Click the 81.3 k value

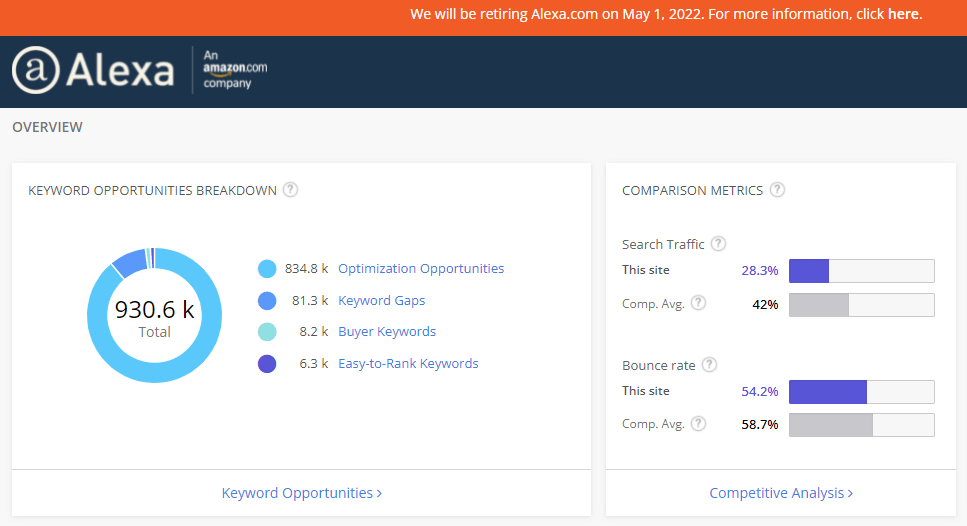(310, 301)
